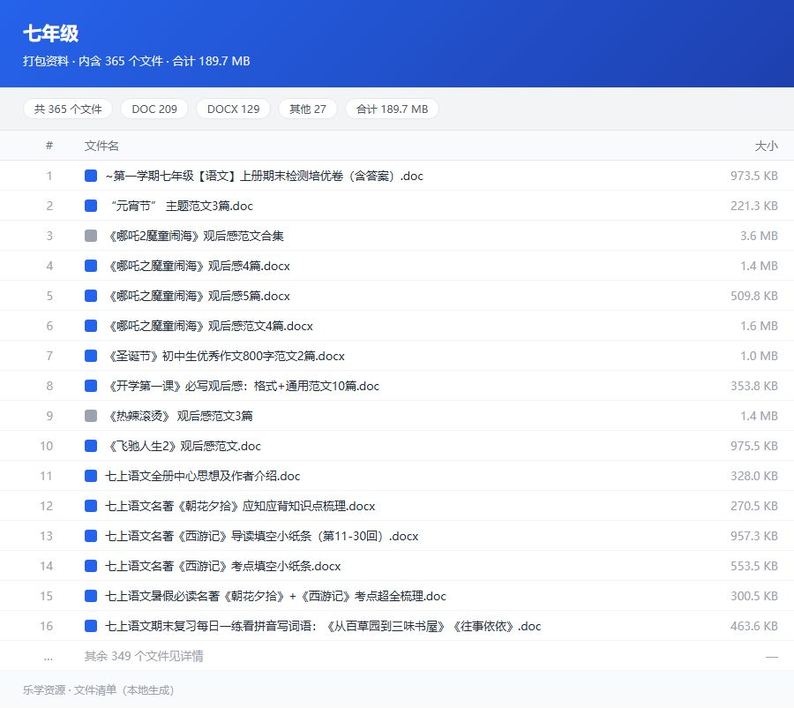Click the 553.5 KB size value
This screenshot has height=708, width=794.
[x=754, y=566]
